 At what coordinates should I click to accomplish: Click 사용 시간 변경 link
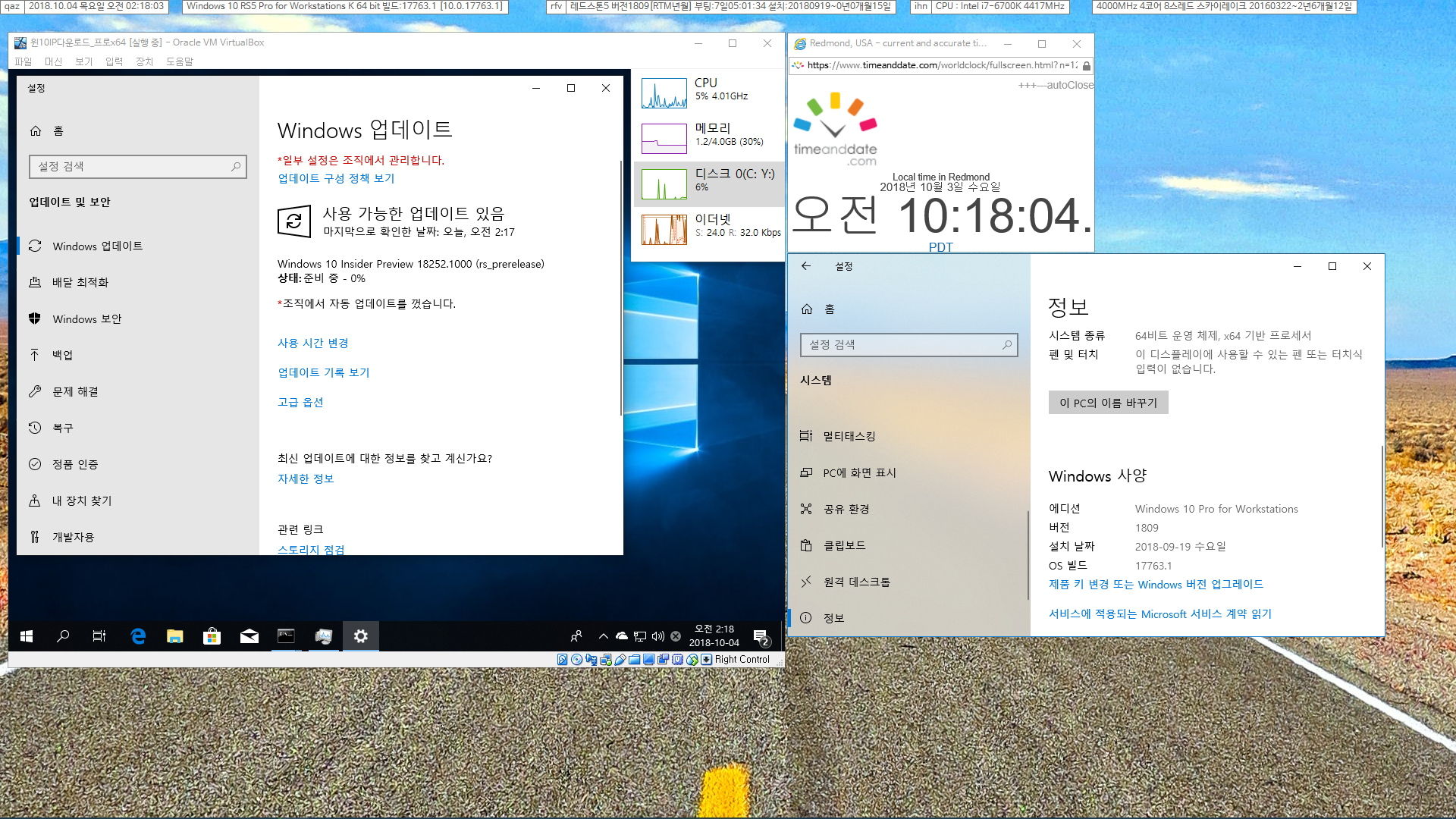pos(312,343)
